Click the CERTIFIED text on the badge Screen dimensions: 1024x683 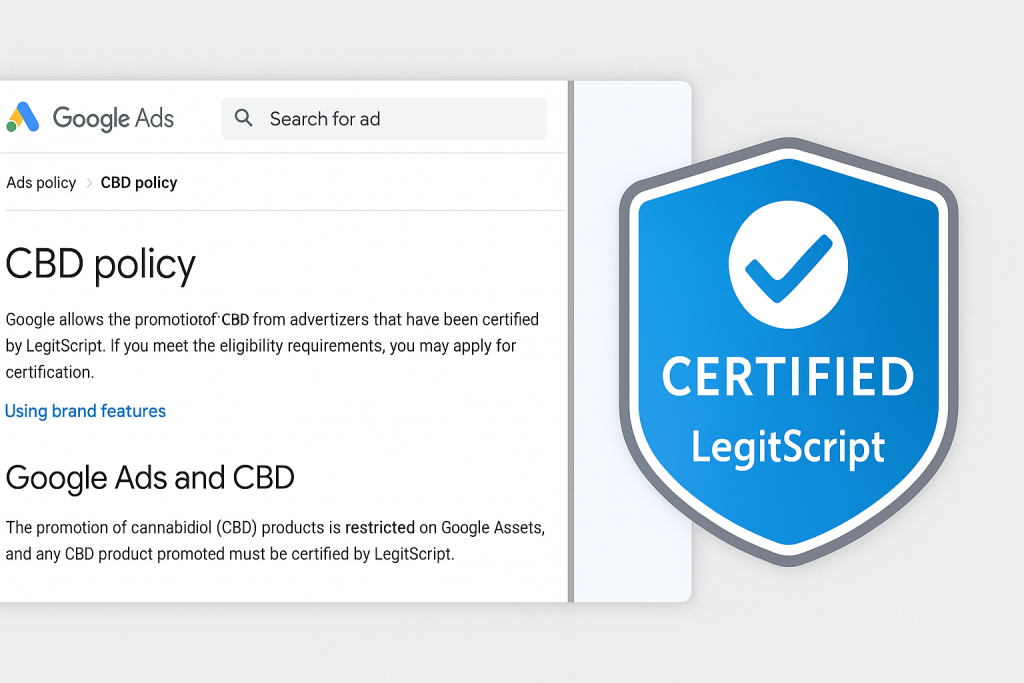click(788, 377)
